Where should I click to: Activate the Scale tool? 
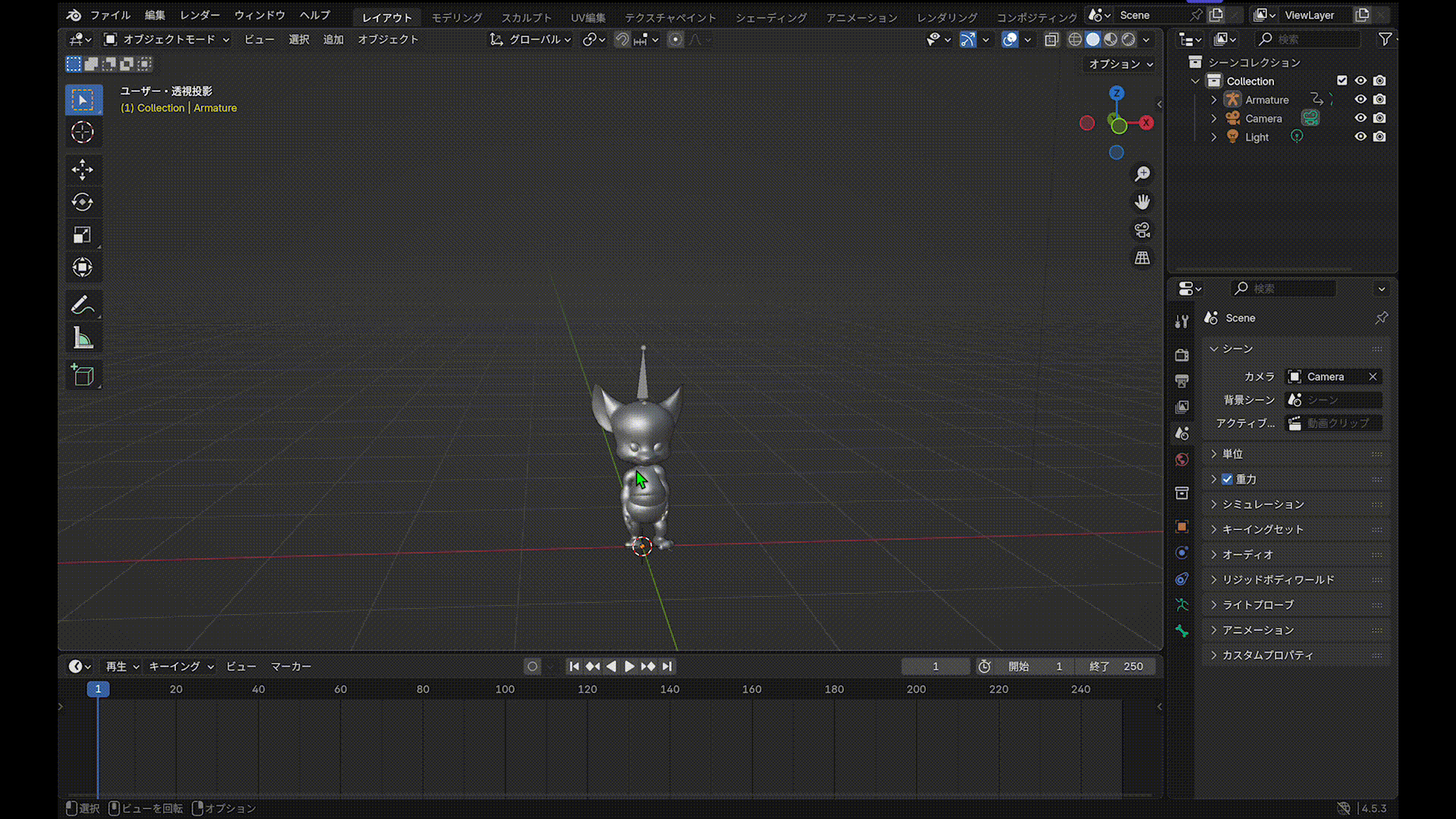tap(82, 234)
